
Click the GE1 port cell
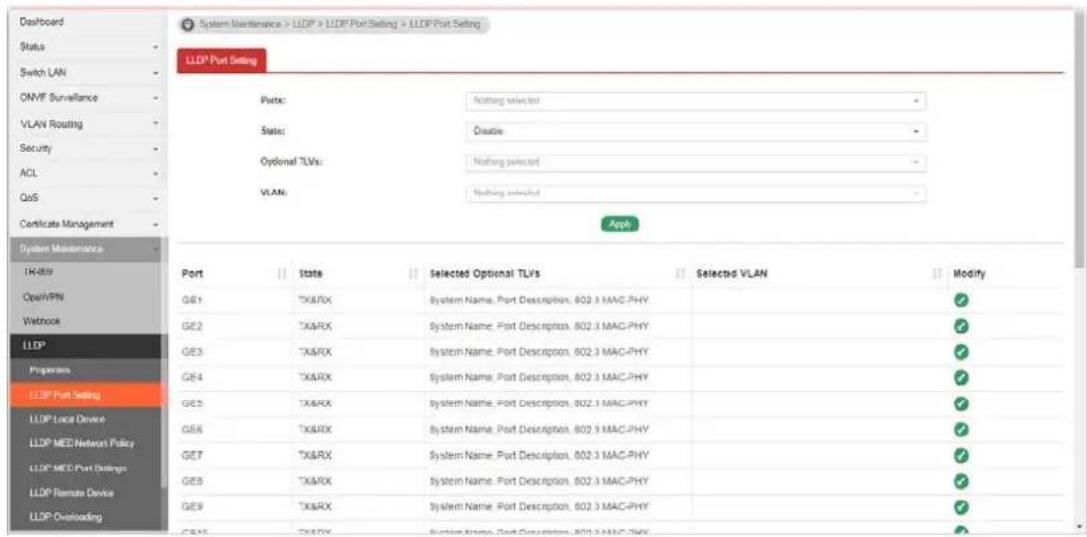click(x=191, y=301)
